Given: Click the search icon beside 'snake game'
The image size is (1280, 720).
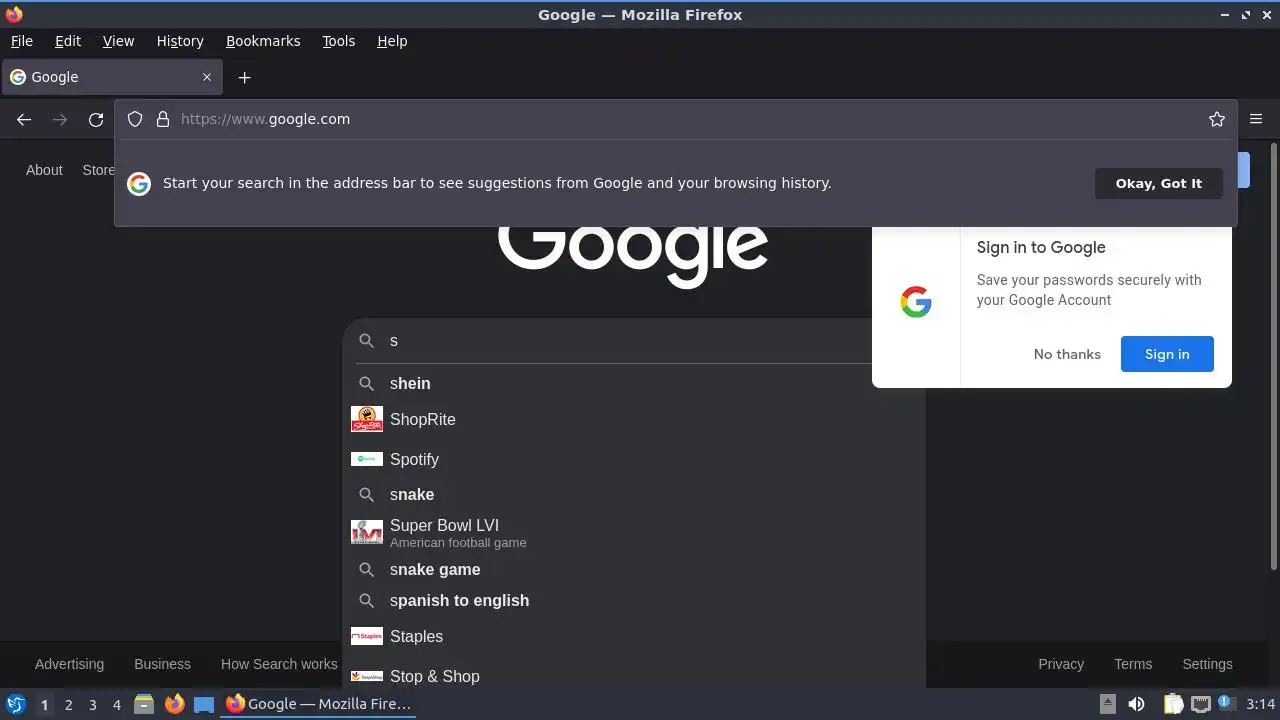Looking at the screenshot, I should (367, 569).
